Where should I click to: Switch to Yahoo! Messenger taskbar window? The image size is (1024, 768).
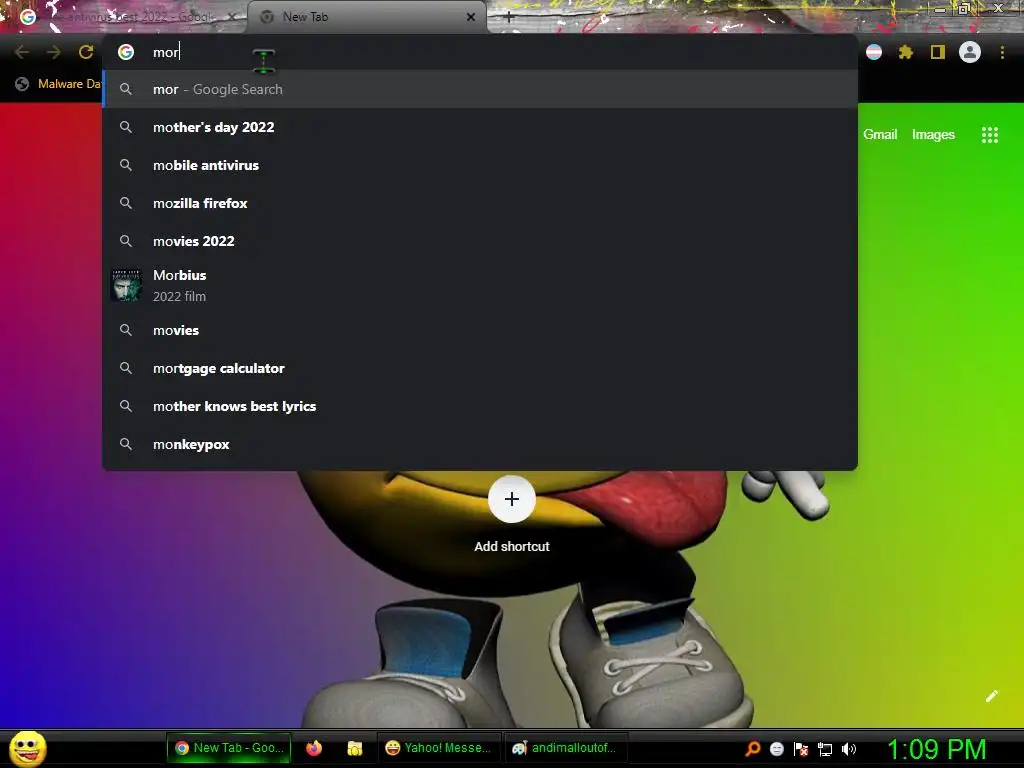(438, 748)
